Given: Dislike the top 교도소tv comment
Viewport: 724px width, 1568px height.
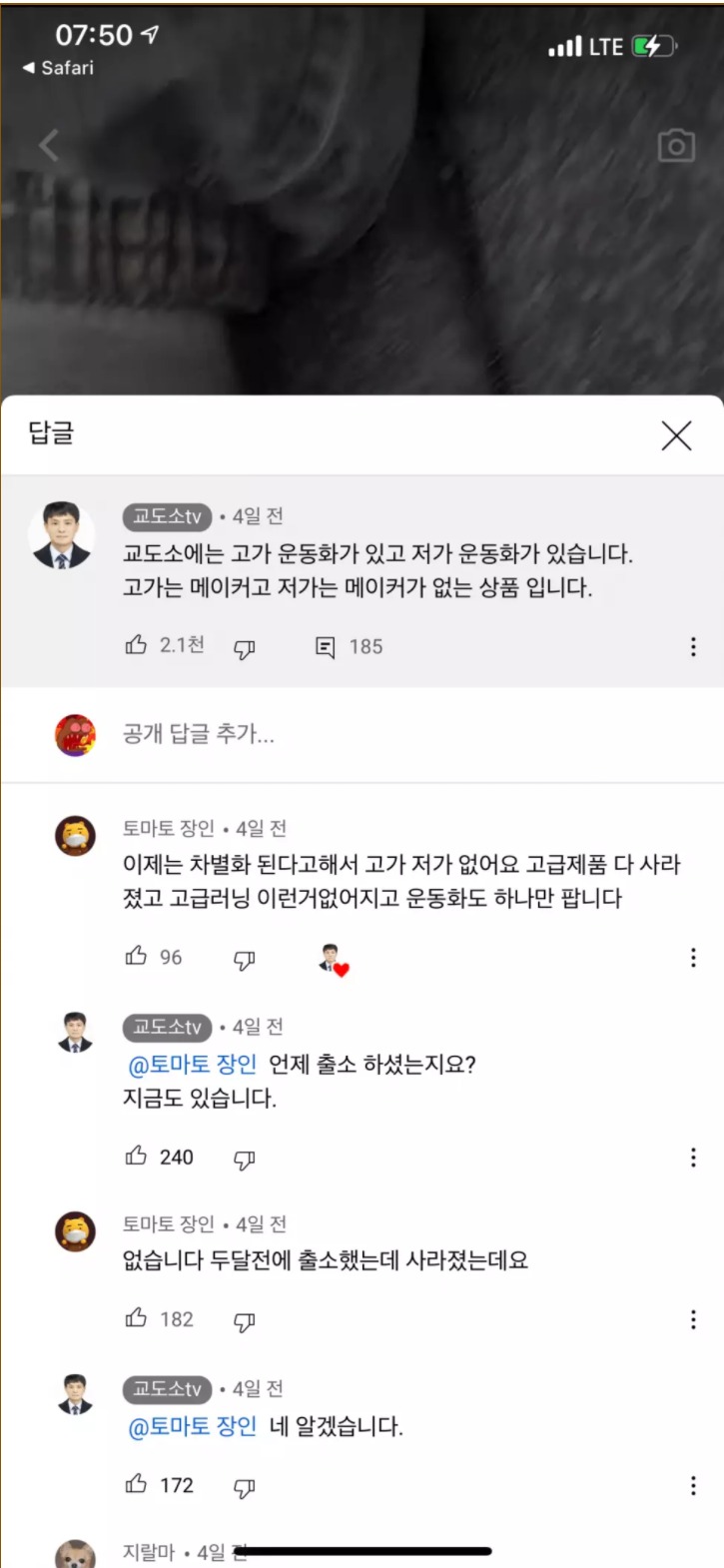Looking at the screenshot, I should [245, 648].
